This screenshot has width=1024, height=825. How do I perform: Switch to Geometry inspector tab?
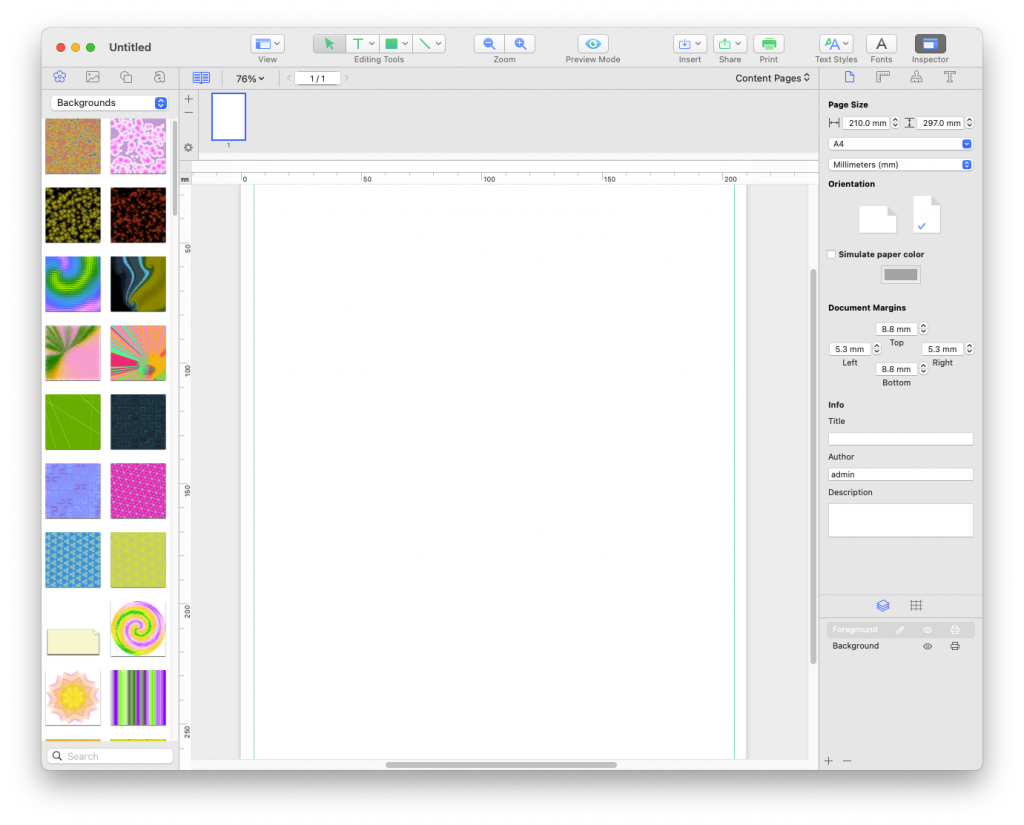pyautogui.click(x=883, y=77)
